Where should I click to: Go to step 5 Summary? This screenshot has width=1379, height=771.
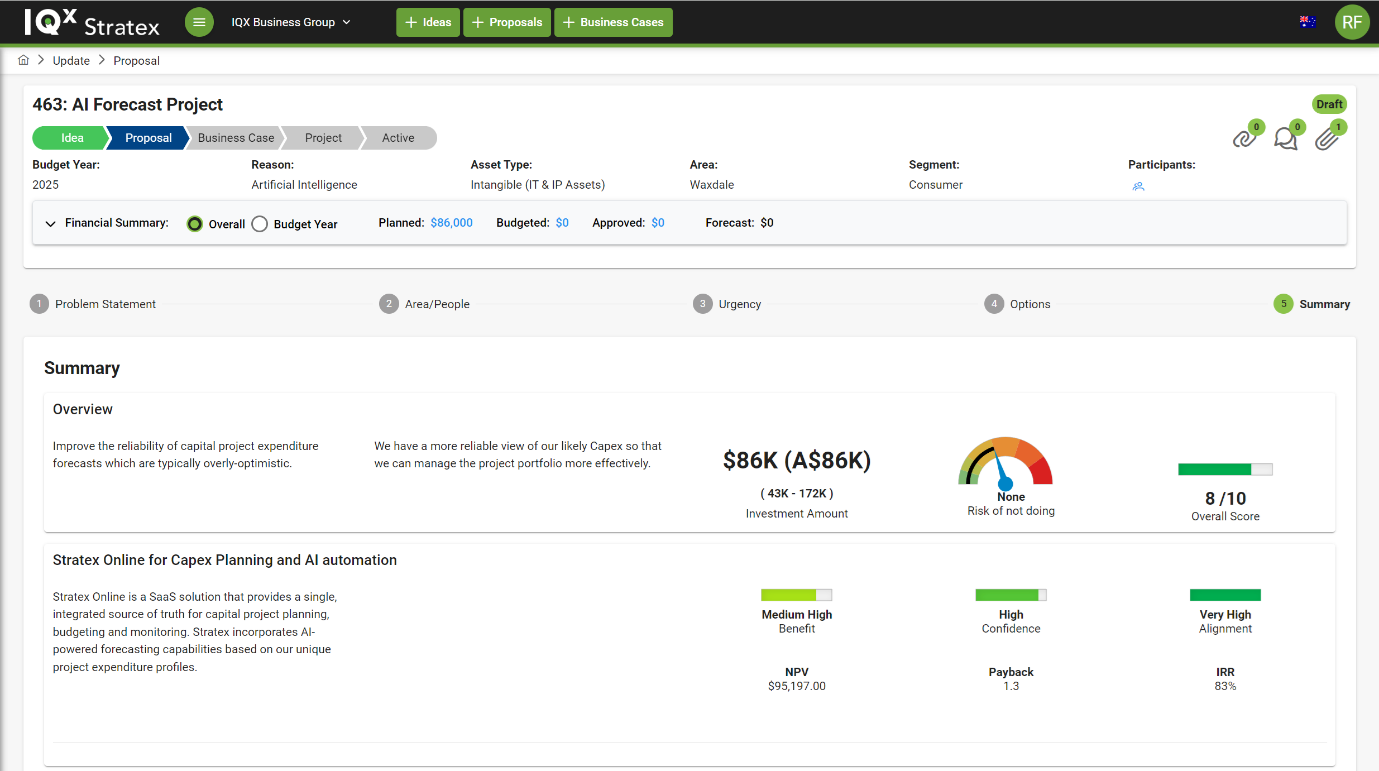click(x=1312, y=304)
